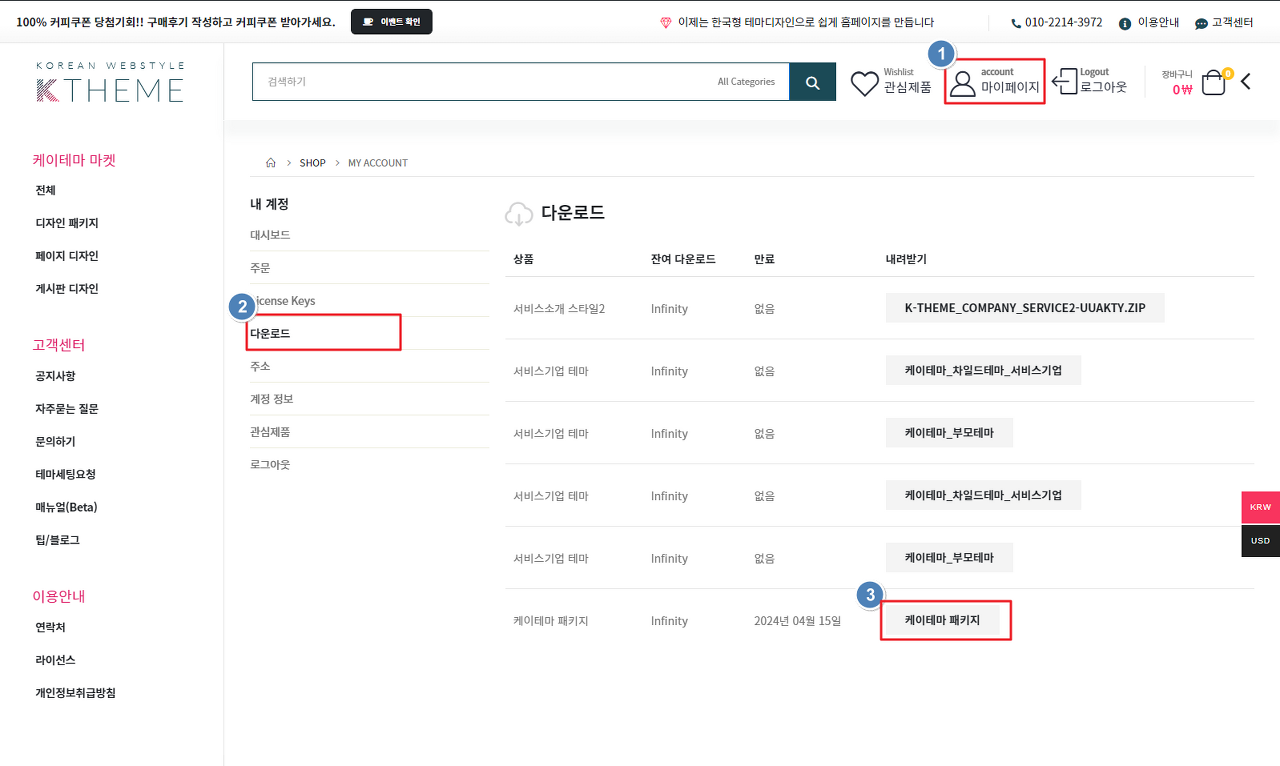The image size is (1280, 766).
Task: Open 개인정보취급방침 in sidebar
Action: pyautogui.click(x=75, y=692)
